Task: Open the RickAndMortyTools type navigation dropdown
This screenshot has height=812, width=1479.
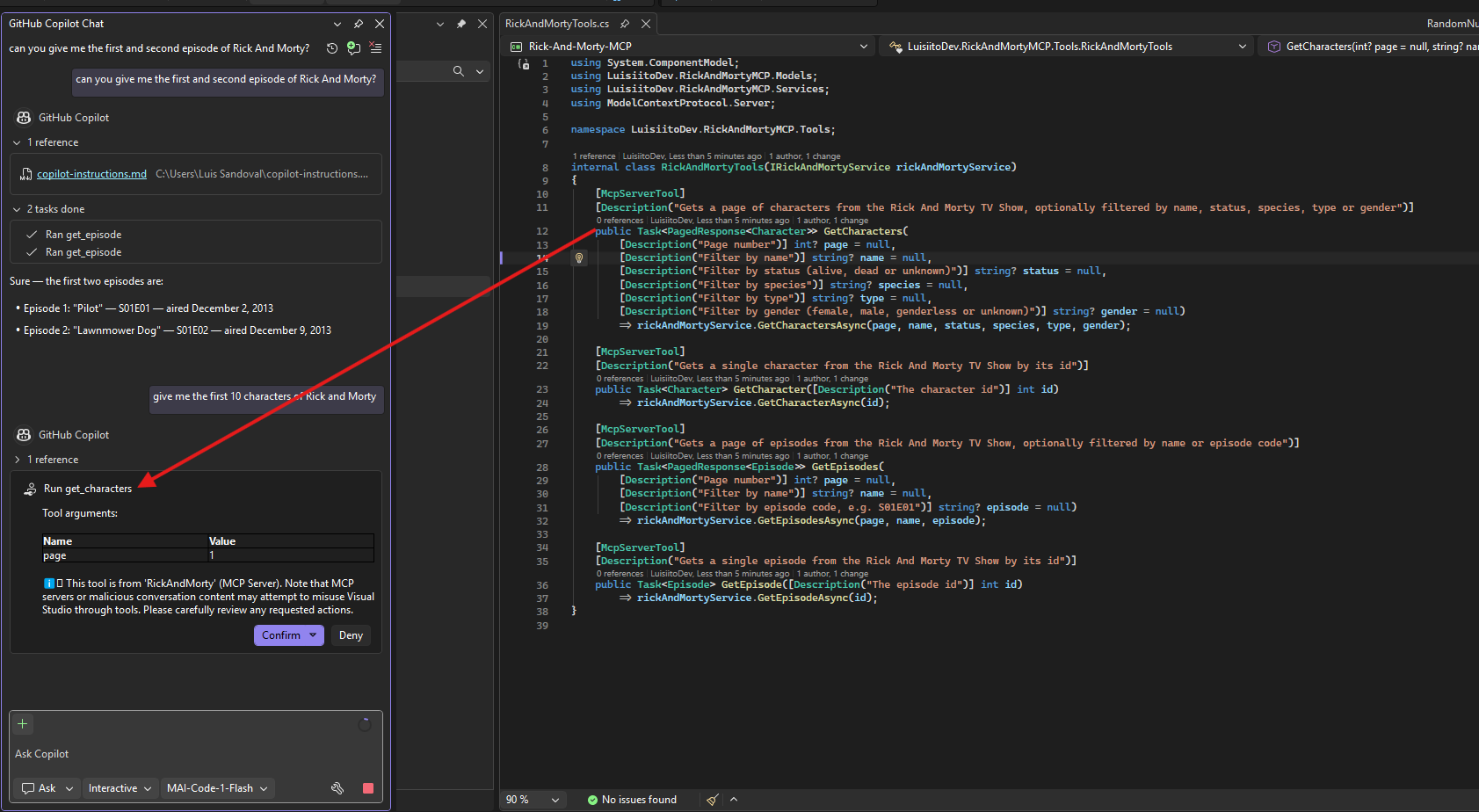Action: 1067,47
